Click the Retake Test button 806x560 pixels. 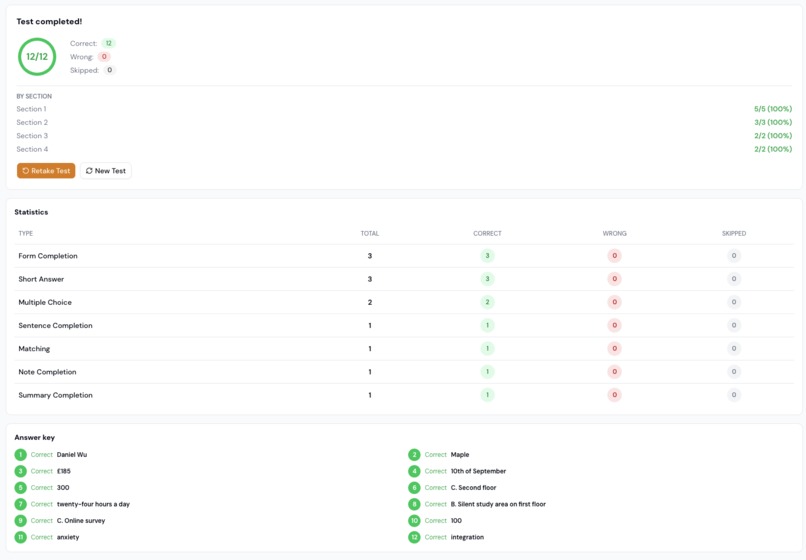46,171
